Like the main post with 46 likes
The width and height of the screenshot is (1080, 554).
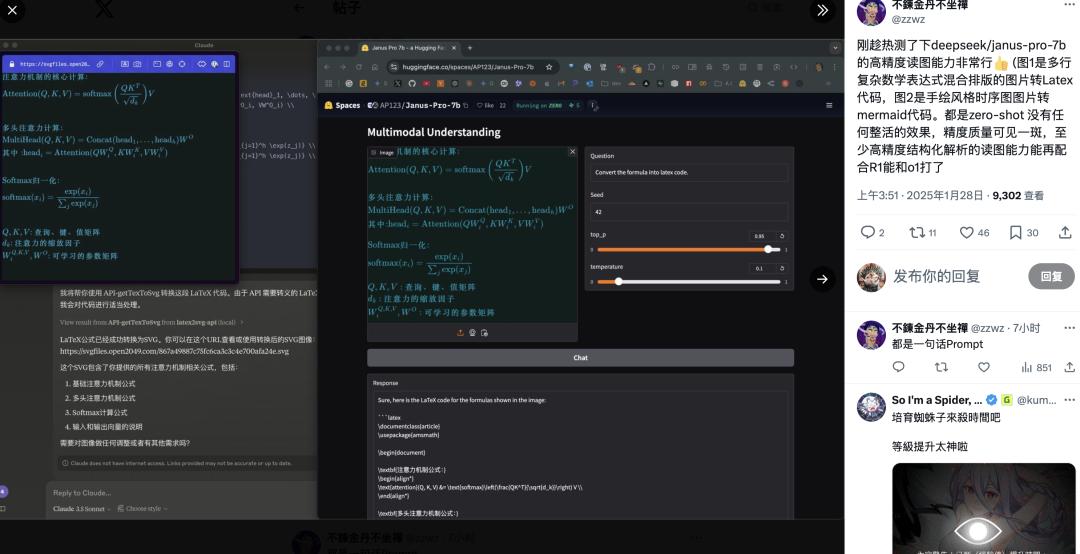[966, 232]
